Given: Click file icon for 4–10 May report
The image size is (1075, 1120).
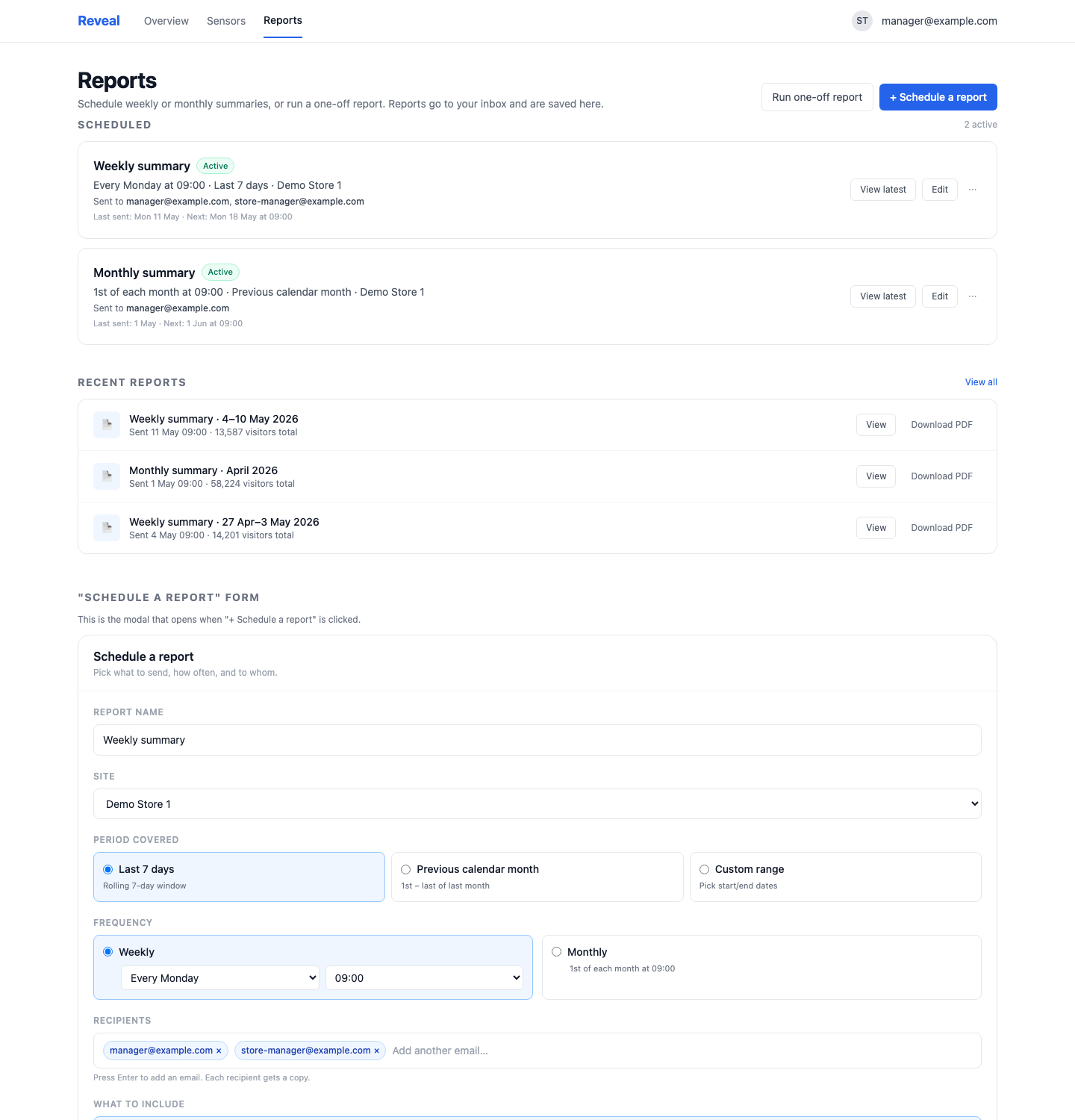Looking at the screenshot, I should coord(107,425).
